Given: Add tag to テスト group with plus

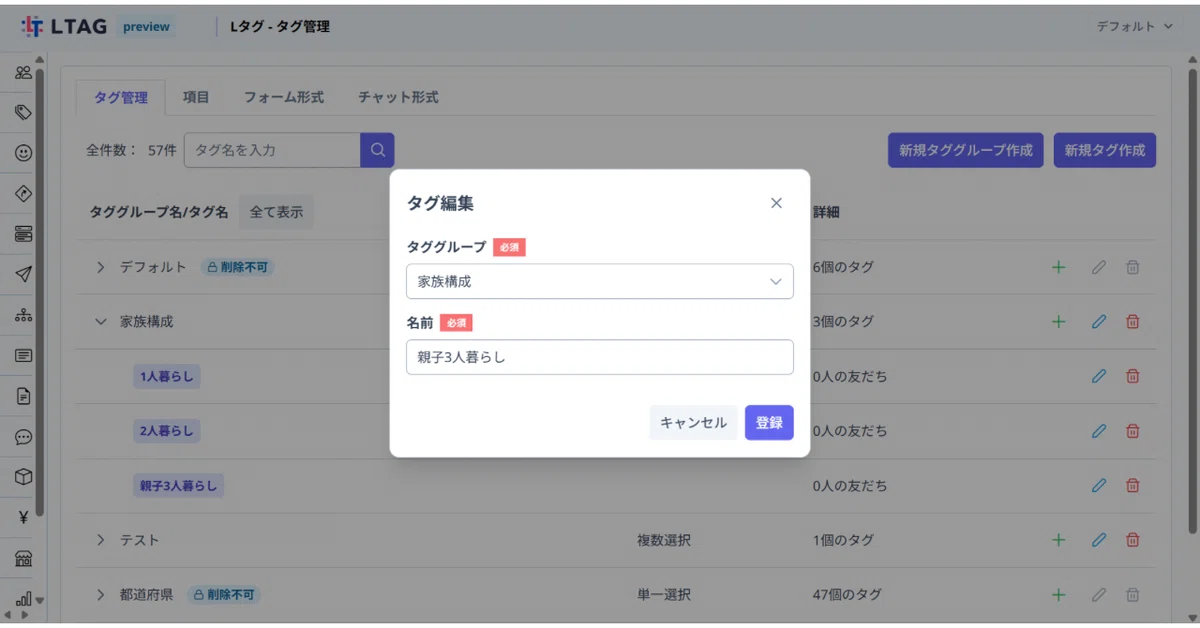Looking at the screenshot, I should 1059,540.
